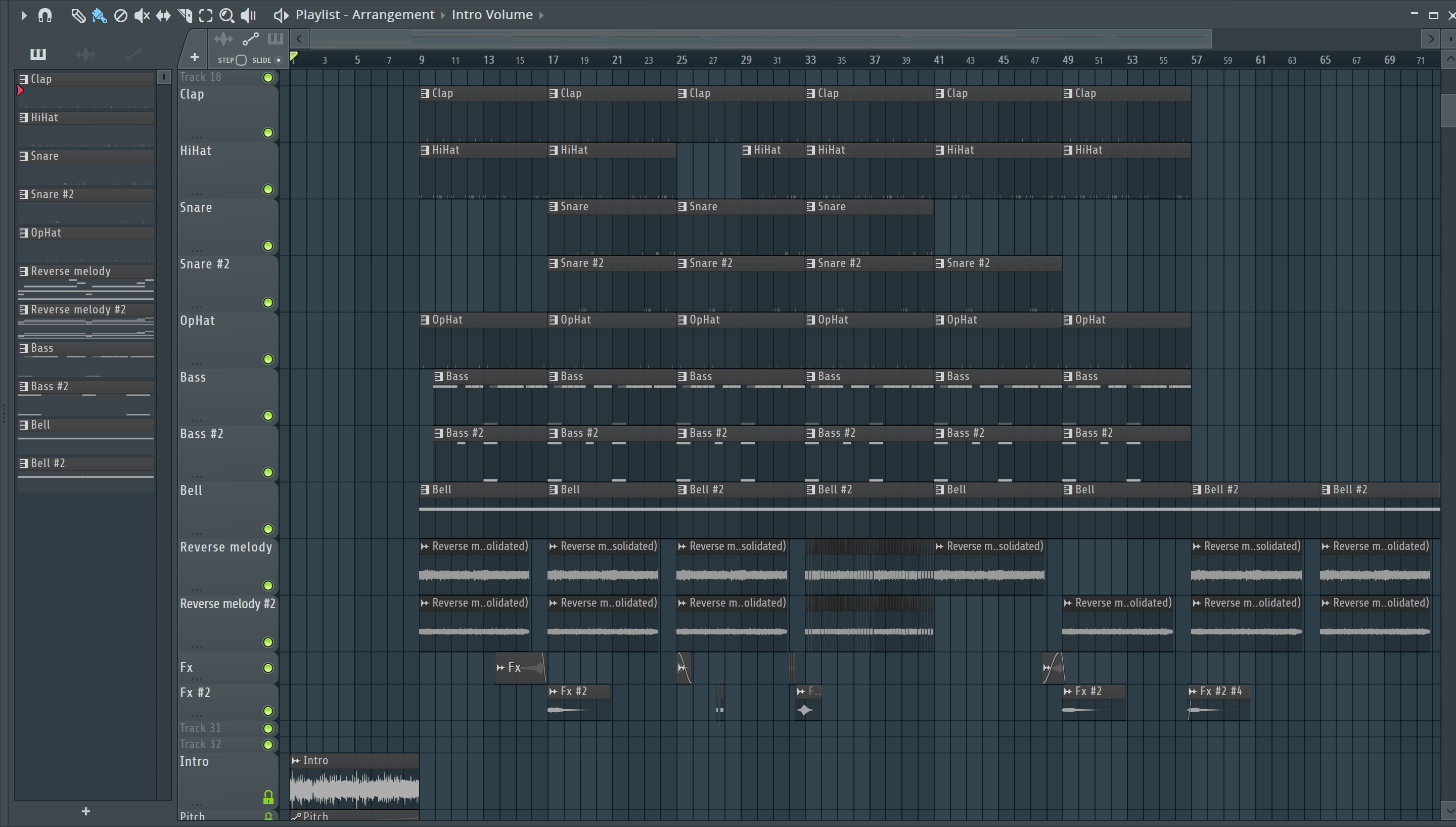This screenshot has height=827, width=1456.
Task: Open the Playlist - Arrangement menu
Action: [x=365, y=15]
